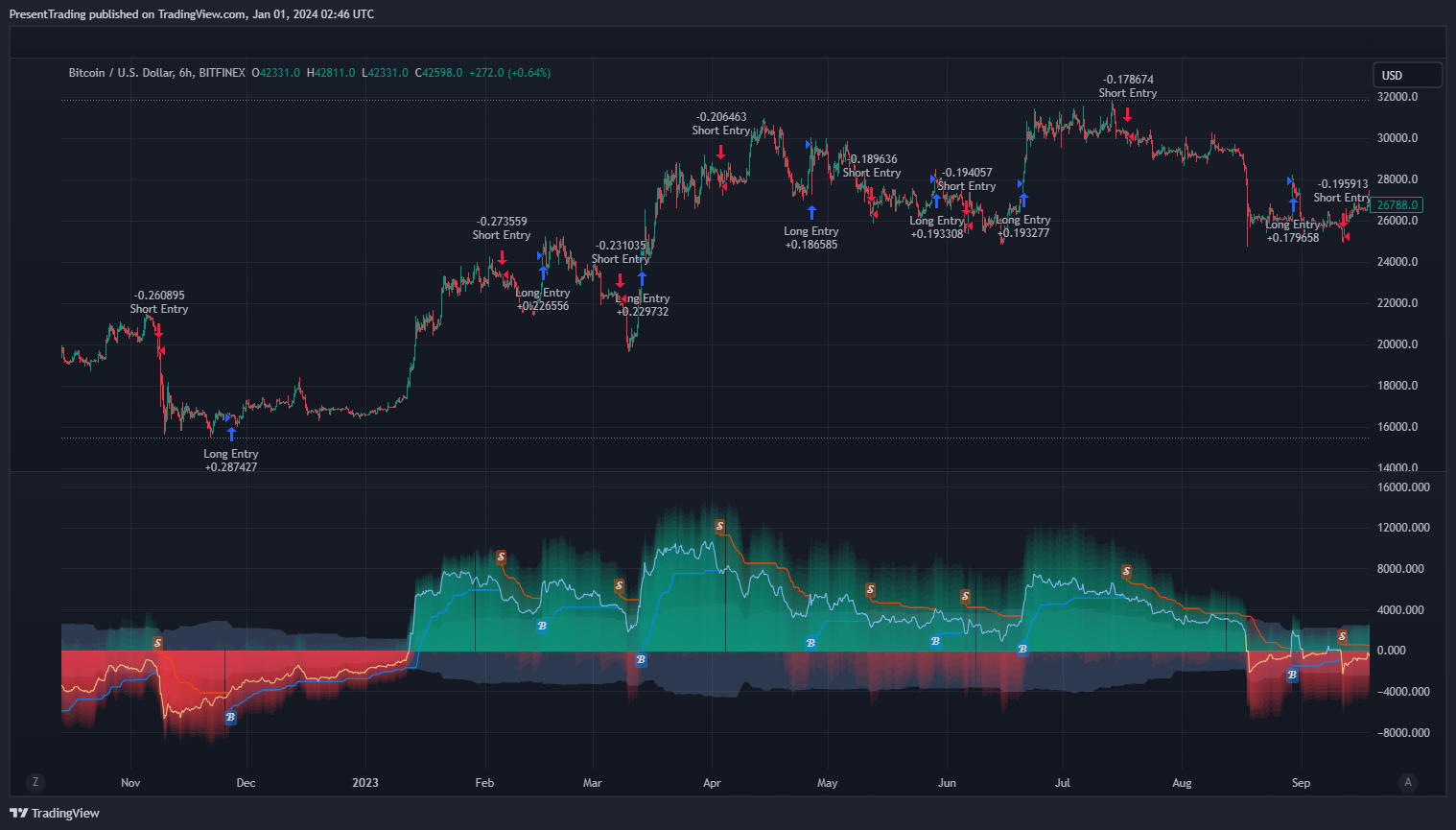Click the S sell badge above September
The height and width of the screenshot is (830, 1456).
[1342, 636]
